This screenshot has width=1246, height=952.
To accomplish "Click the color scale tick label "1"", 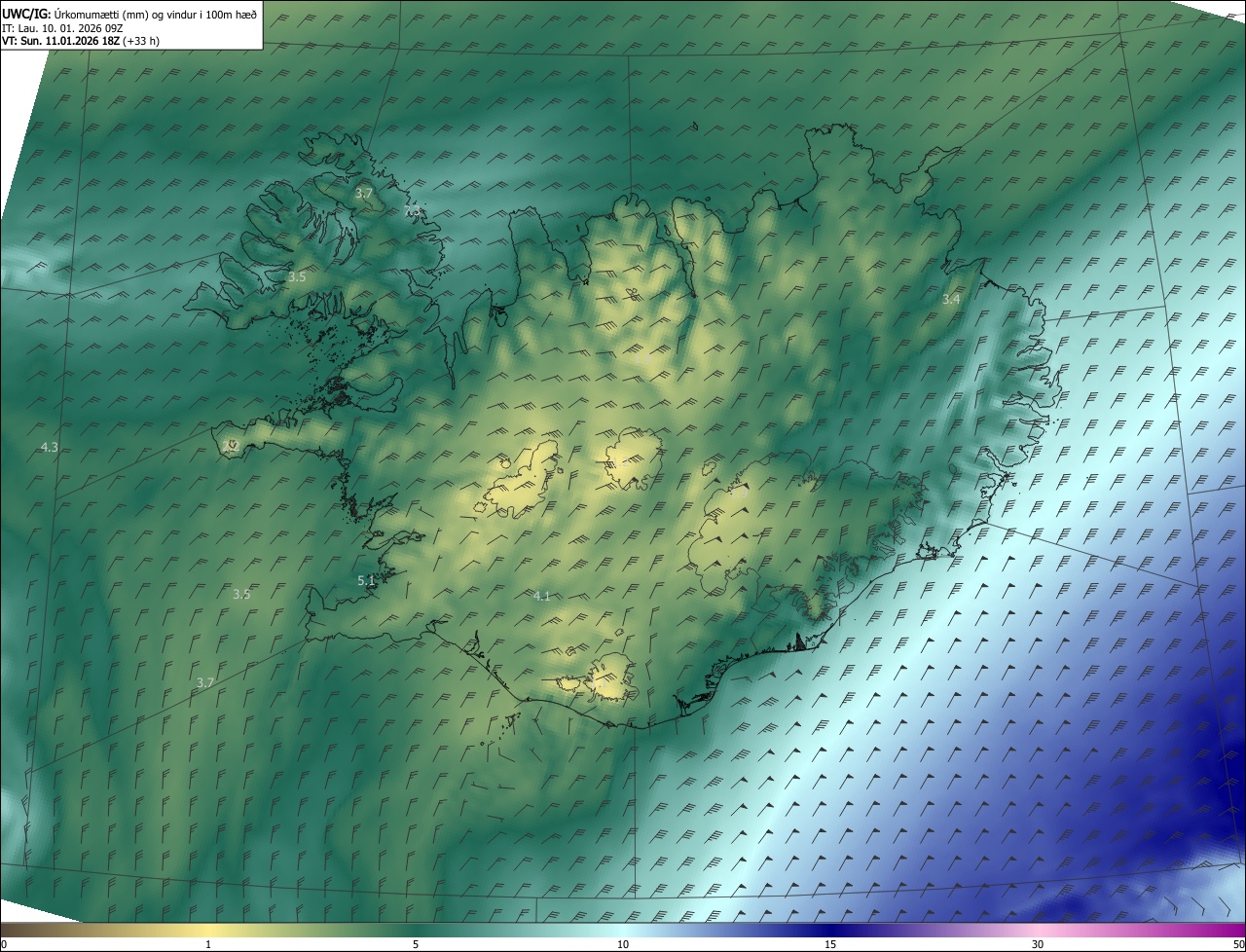I will 208,944.
